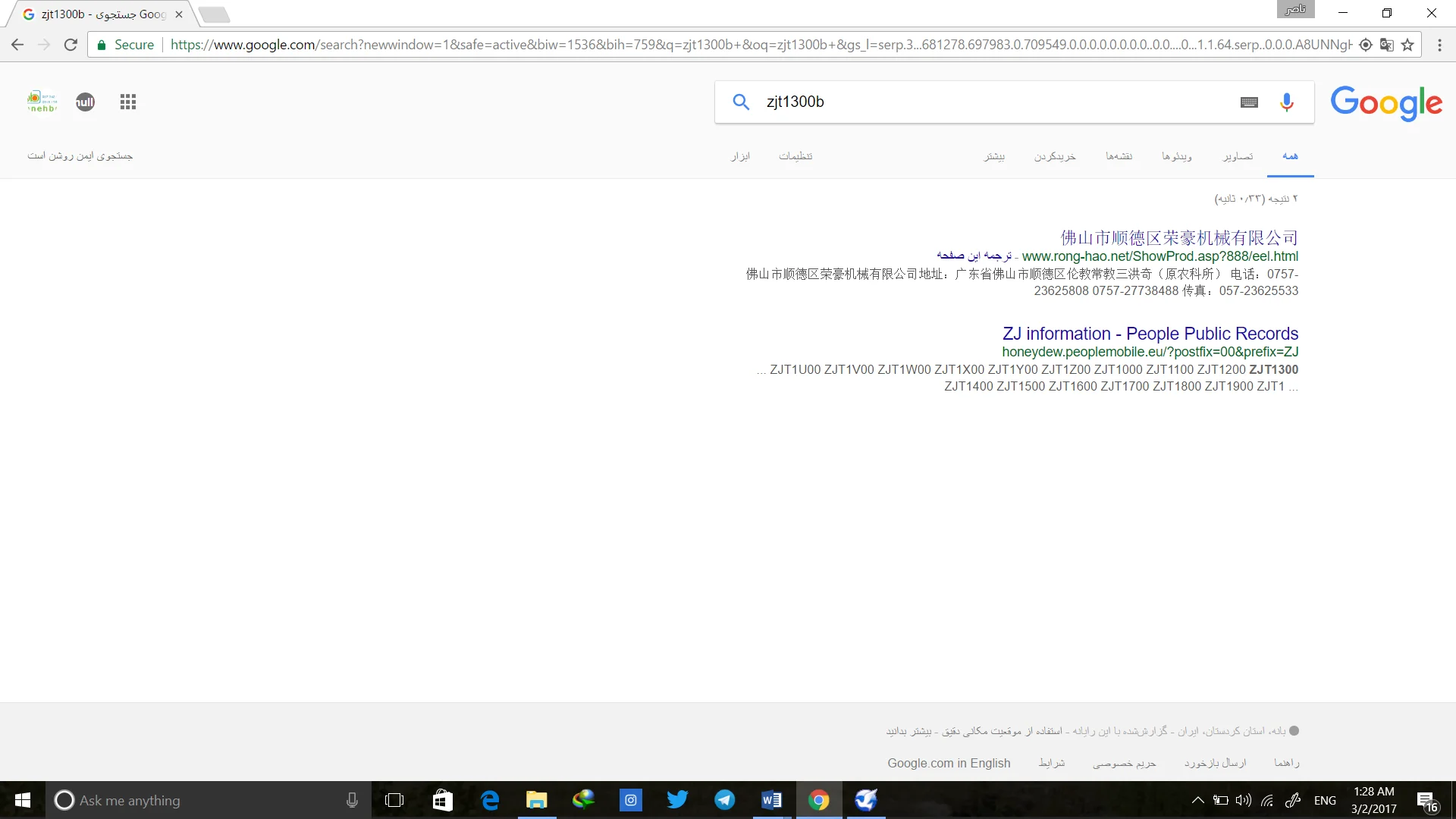Open the Google notifications bell
Viewport: 1456px width, 819px height.
85,102
